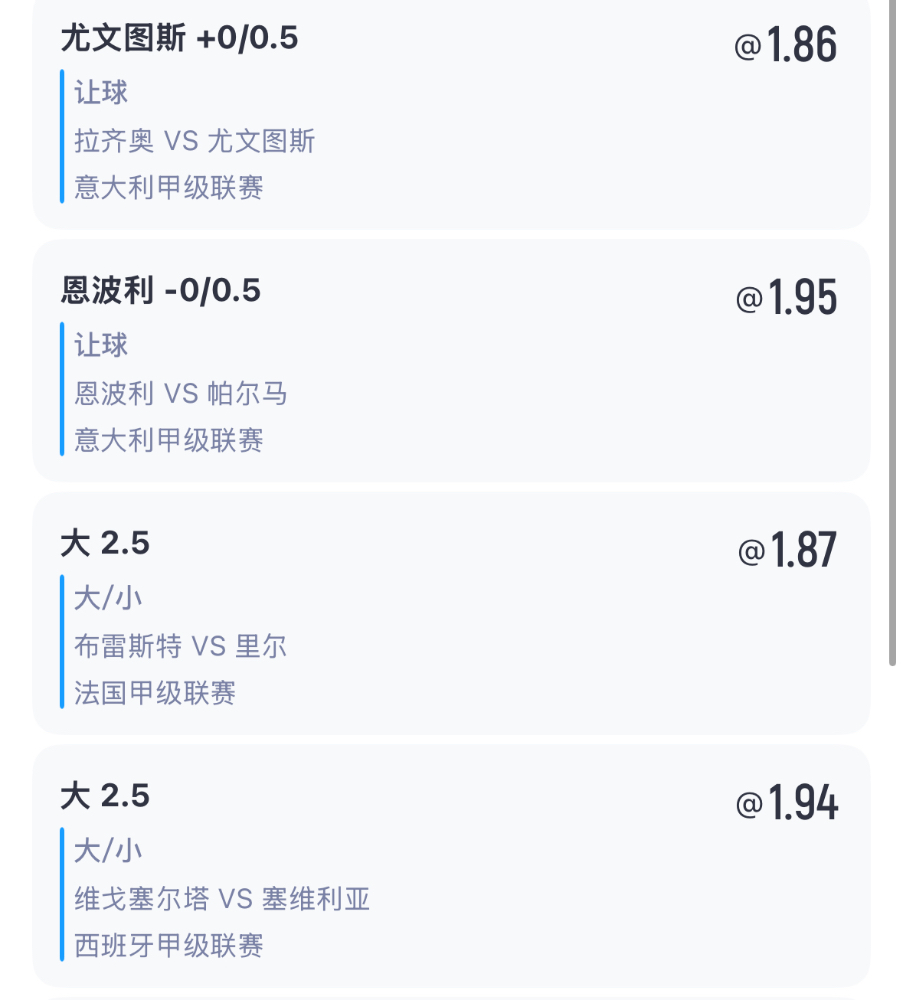903x1000 pixels.
Task: Select the 维戈塞尔塔 VS 塞维利亚 match text
Action: point(222,899)
